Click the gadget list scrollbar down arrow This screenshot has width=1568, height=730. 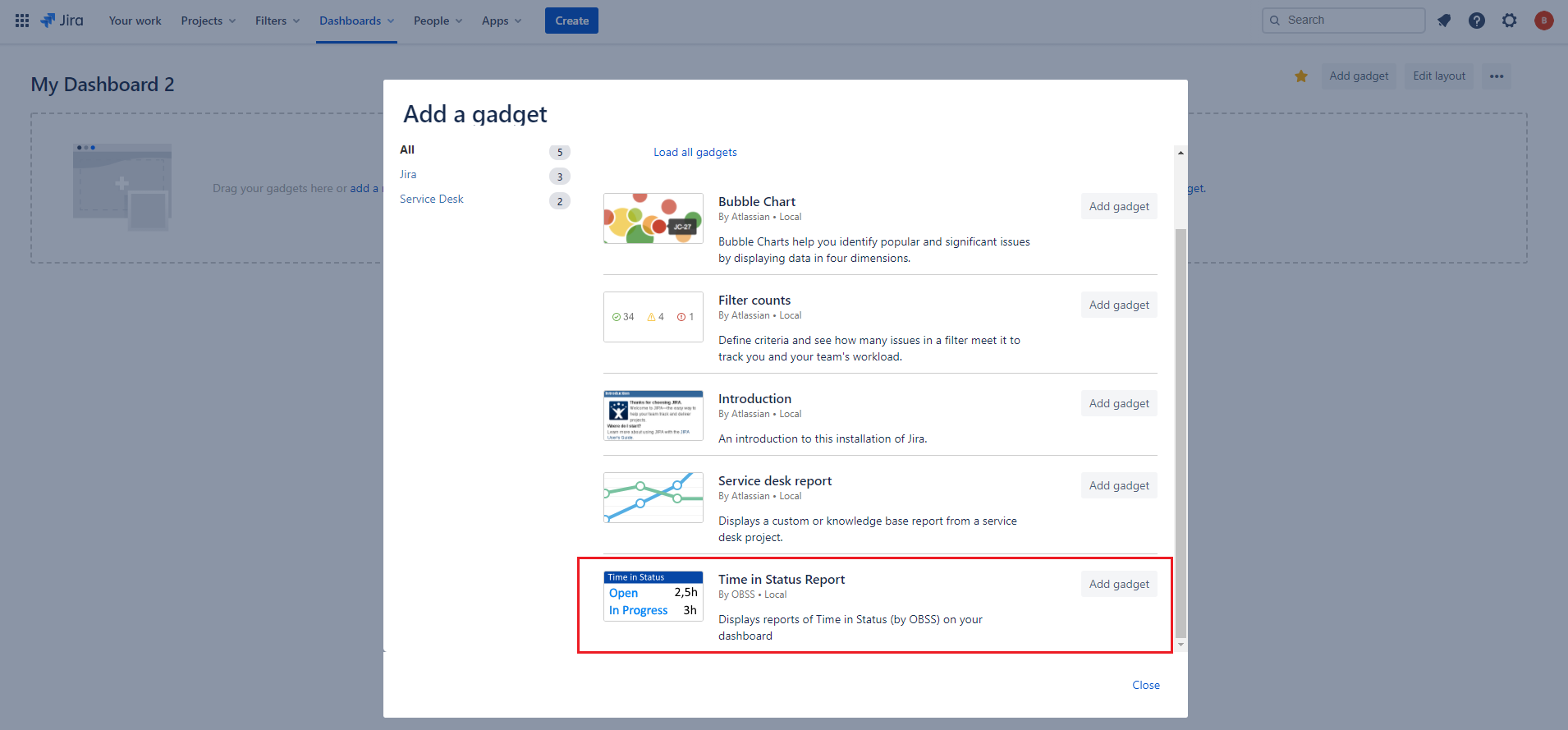click(x=1181, y=645)
